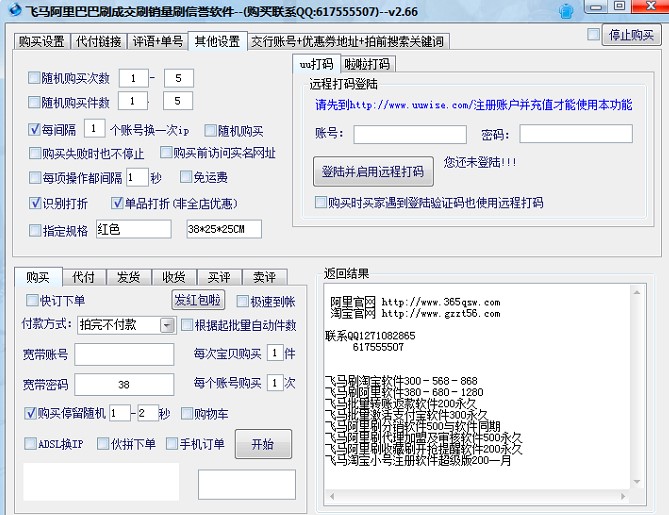Click right arrow of 返回结果 horizontal scrollbar

point(623,496)
